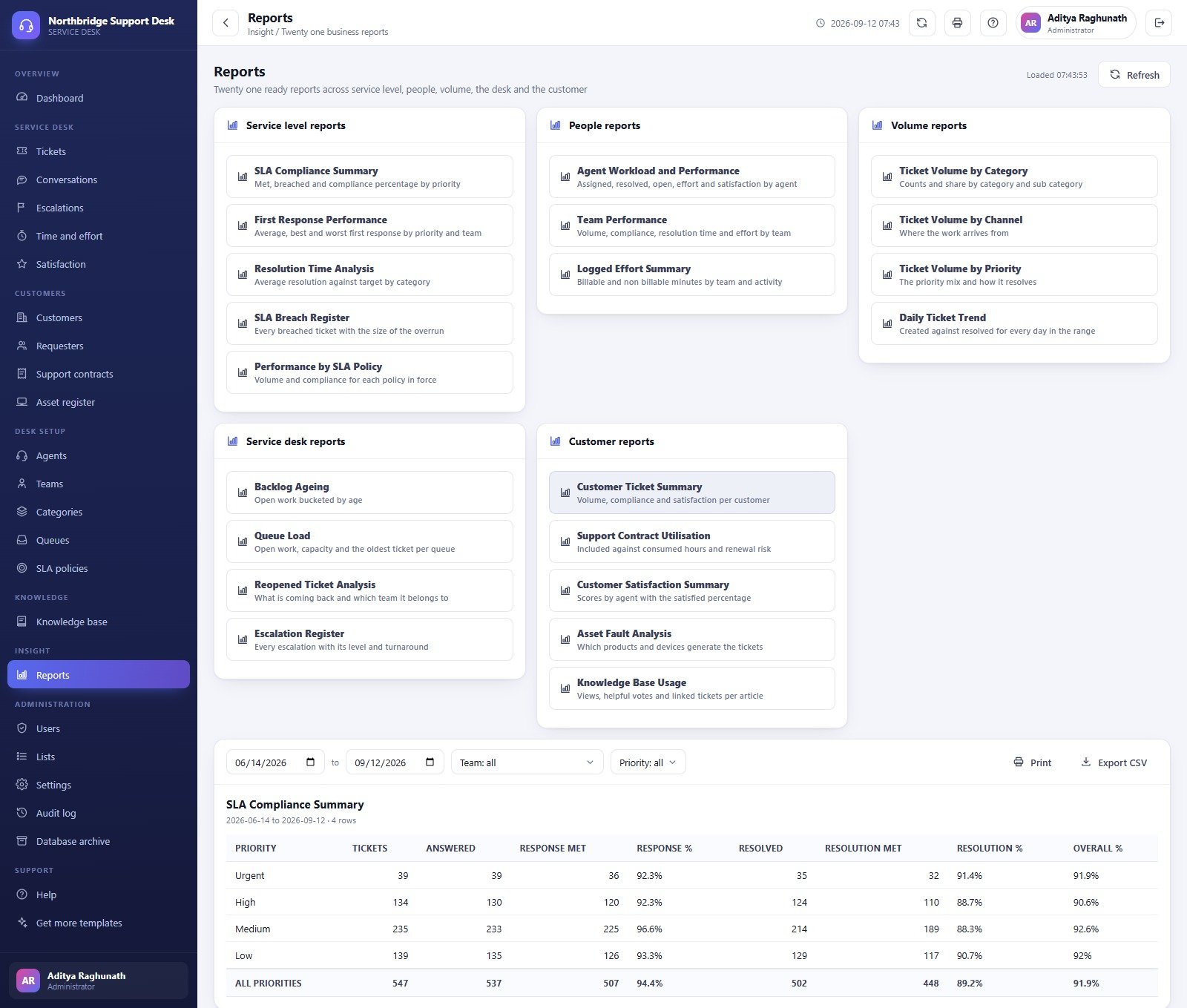Select the Customer Ticket Summary report
This screenshot has height=1008, width=1187.
pyautogui.click(x=691, y=493)
